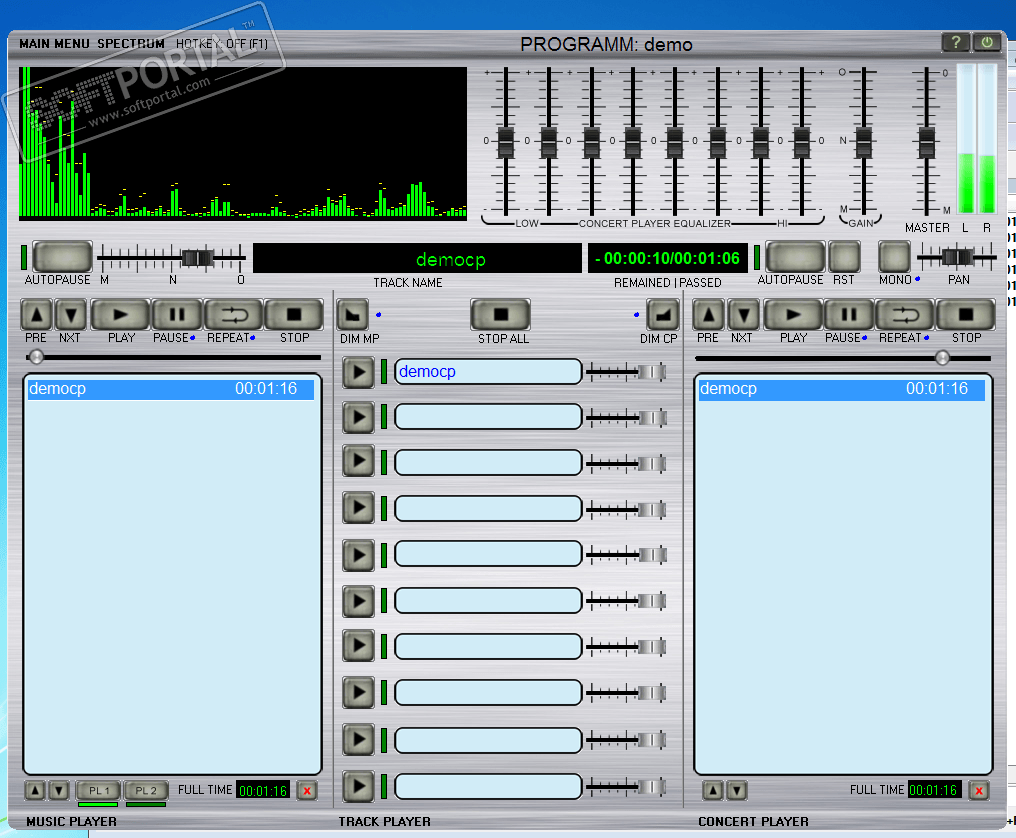Click Concert Player seek position bar
Image resolution: width=1016 pixels, height=838 pixels.
[843, 358]
